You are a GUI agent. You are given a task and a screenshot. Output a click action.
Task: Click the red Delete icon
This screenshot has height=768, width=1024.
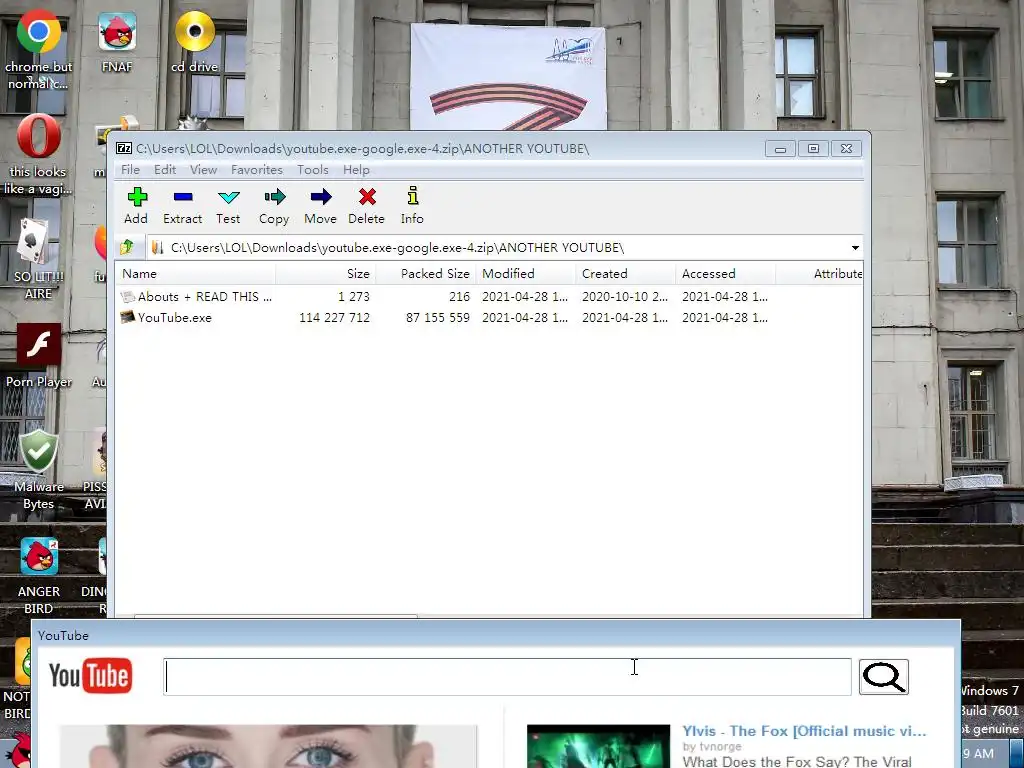pos(367,197)
